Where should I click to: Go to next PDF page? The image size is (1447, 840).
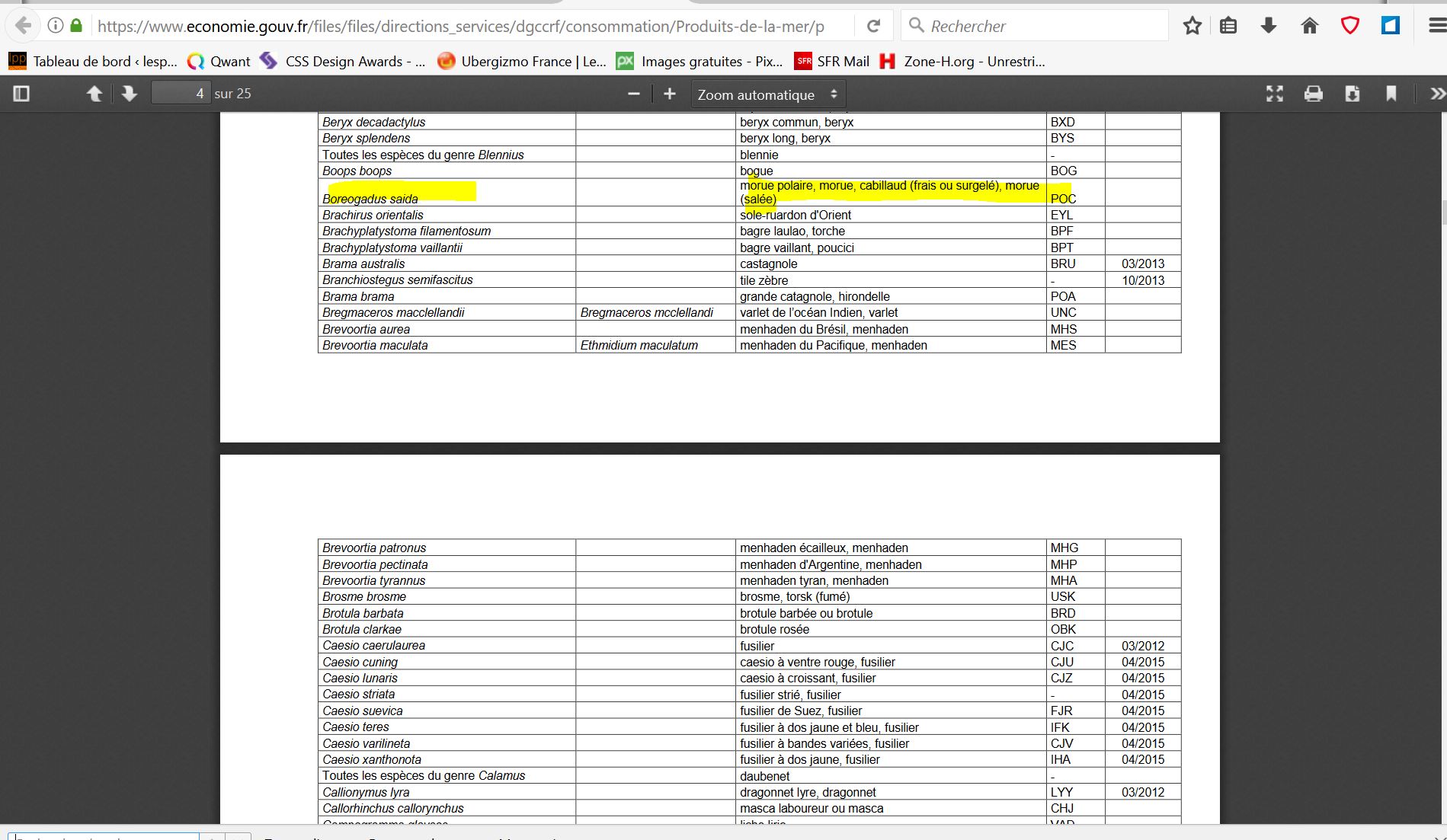coord(129,94)
